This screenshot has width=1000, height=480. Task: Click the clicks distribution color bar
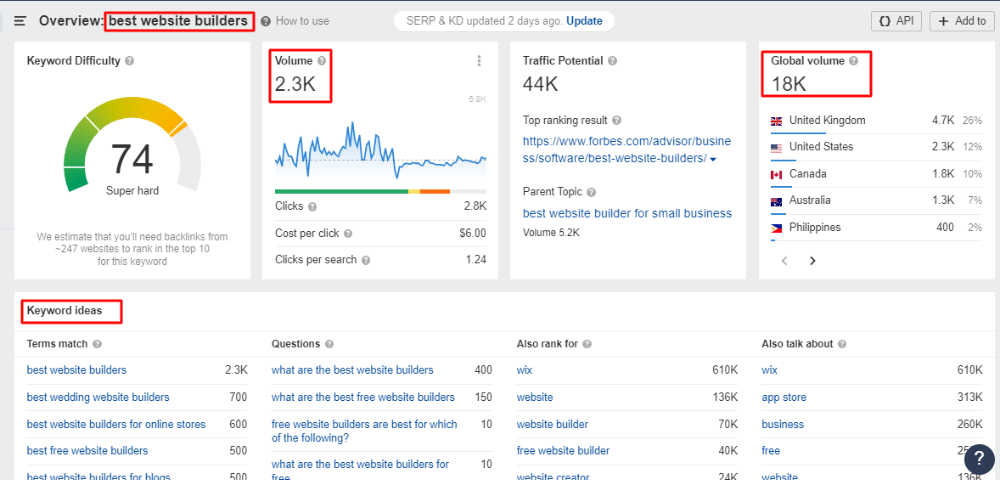[x=380, y=191]
